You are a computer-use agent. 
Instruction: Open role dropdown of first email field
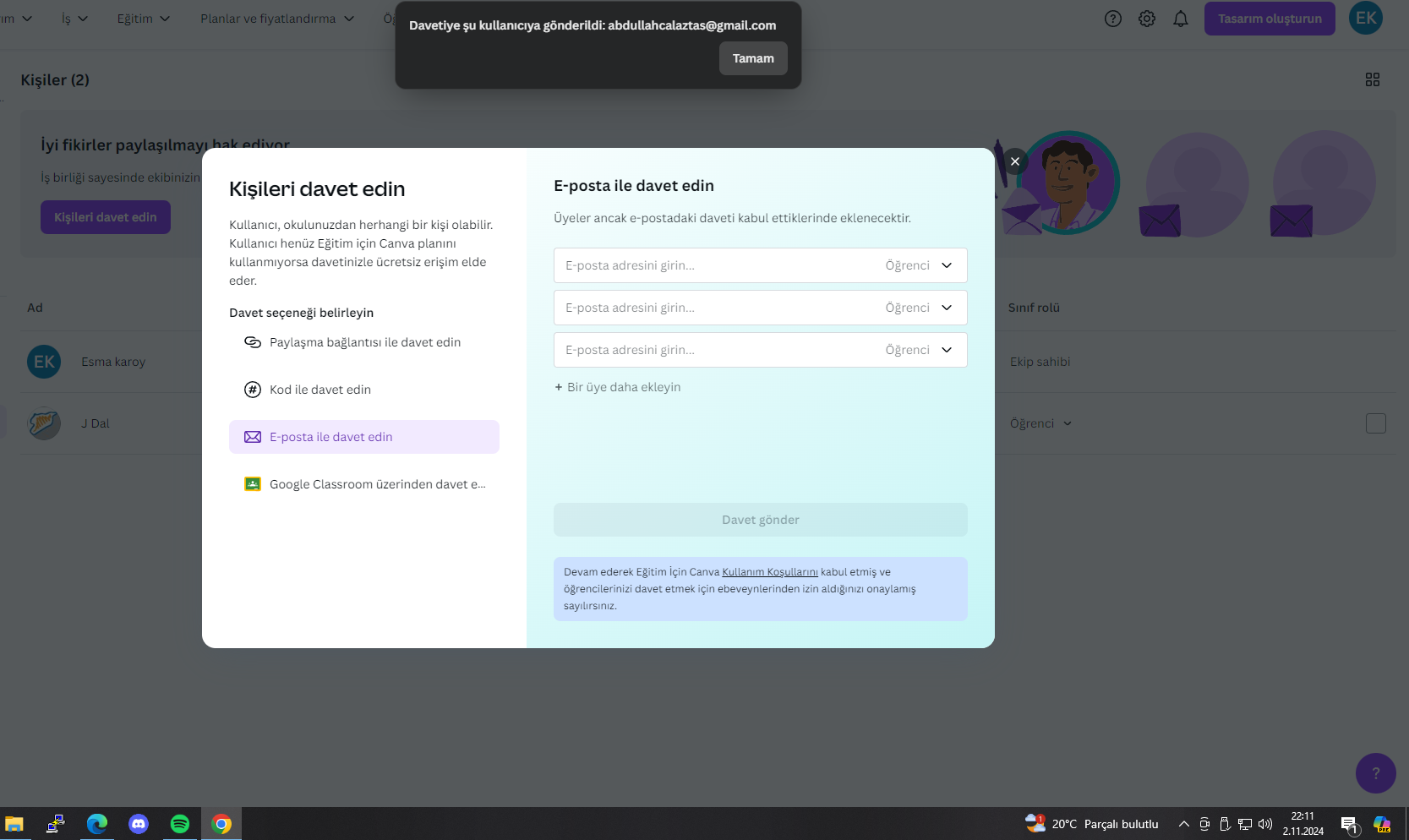pyautogui.click(x=920, y=265)
